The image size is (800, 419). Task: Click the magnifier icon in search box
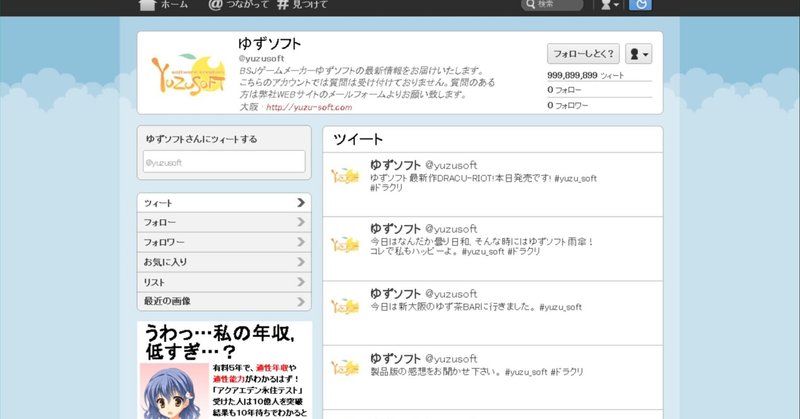click(531, 4)
